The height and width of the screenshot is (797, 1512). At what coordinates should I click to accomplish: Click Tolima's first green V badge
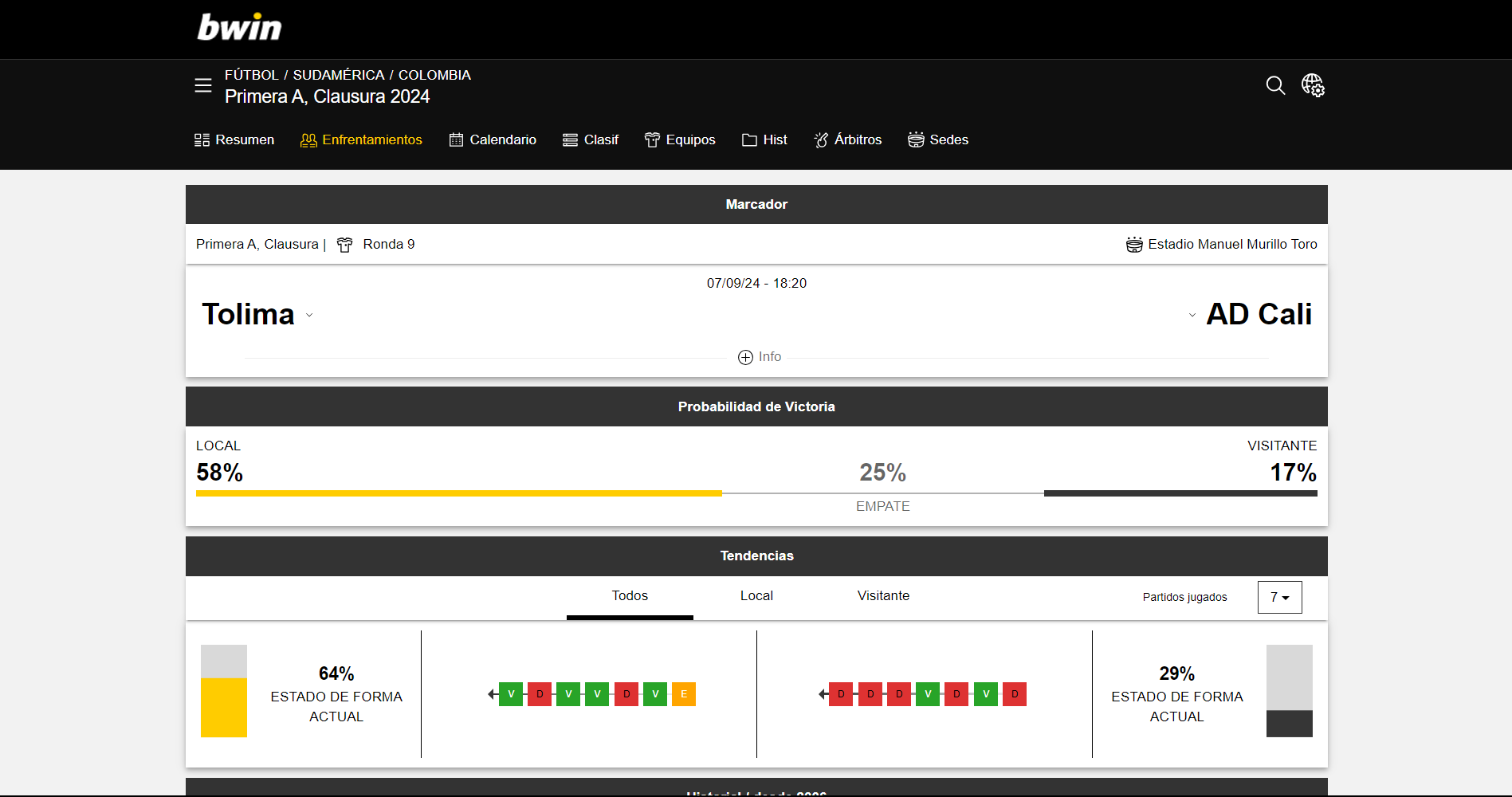[511, 694]
